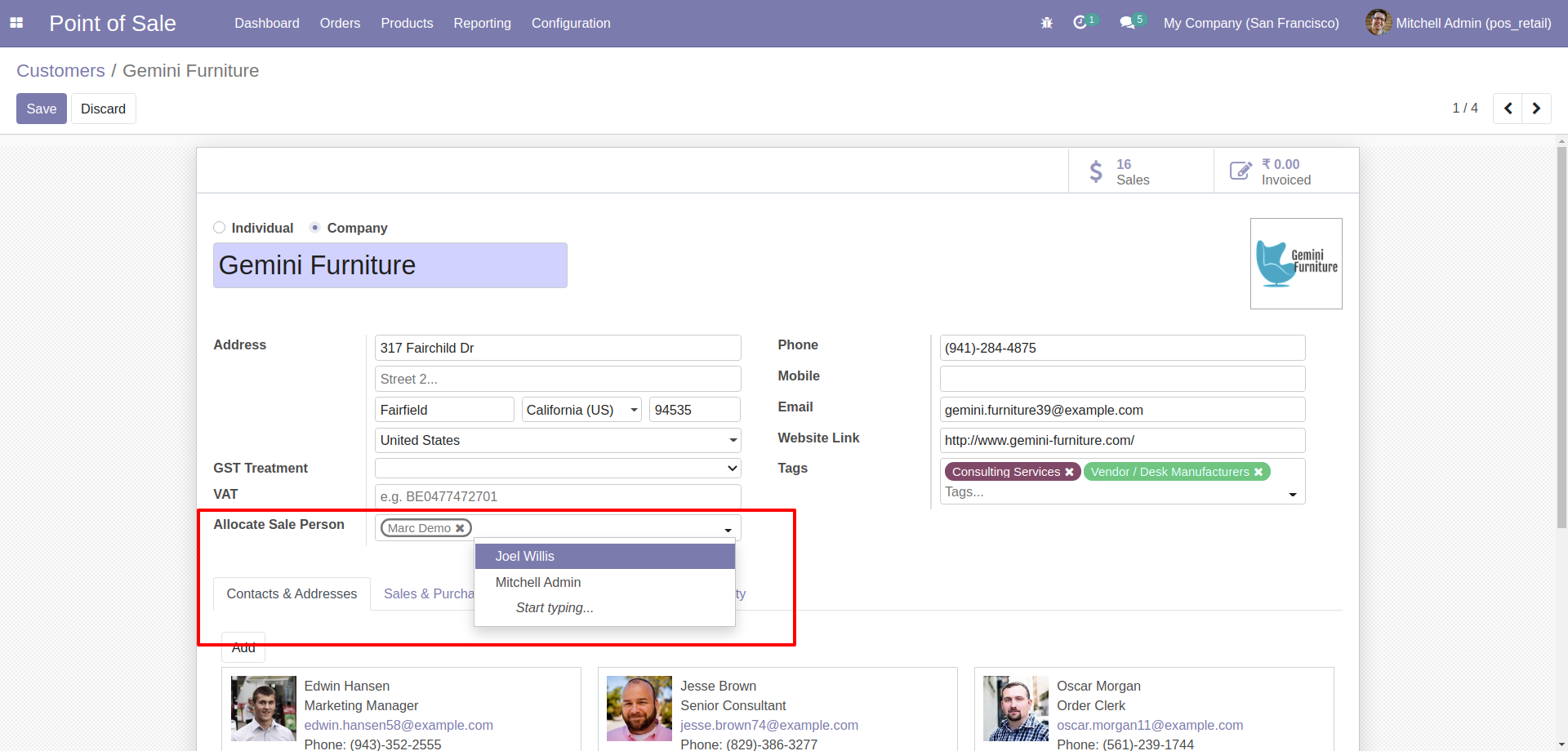Click the VAT input field

(558, 496)
